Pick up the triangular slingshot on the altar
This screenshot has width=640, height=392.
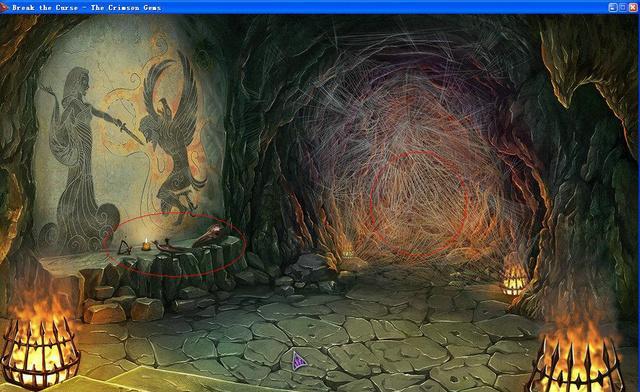pyautogui.click(x=124, y=248)
